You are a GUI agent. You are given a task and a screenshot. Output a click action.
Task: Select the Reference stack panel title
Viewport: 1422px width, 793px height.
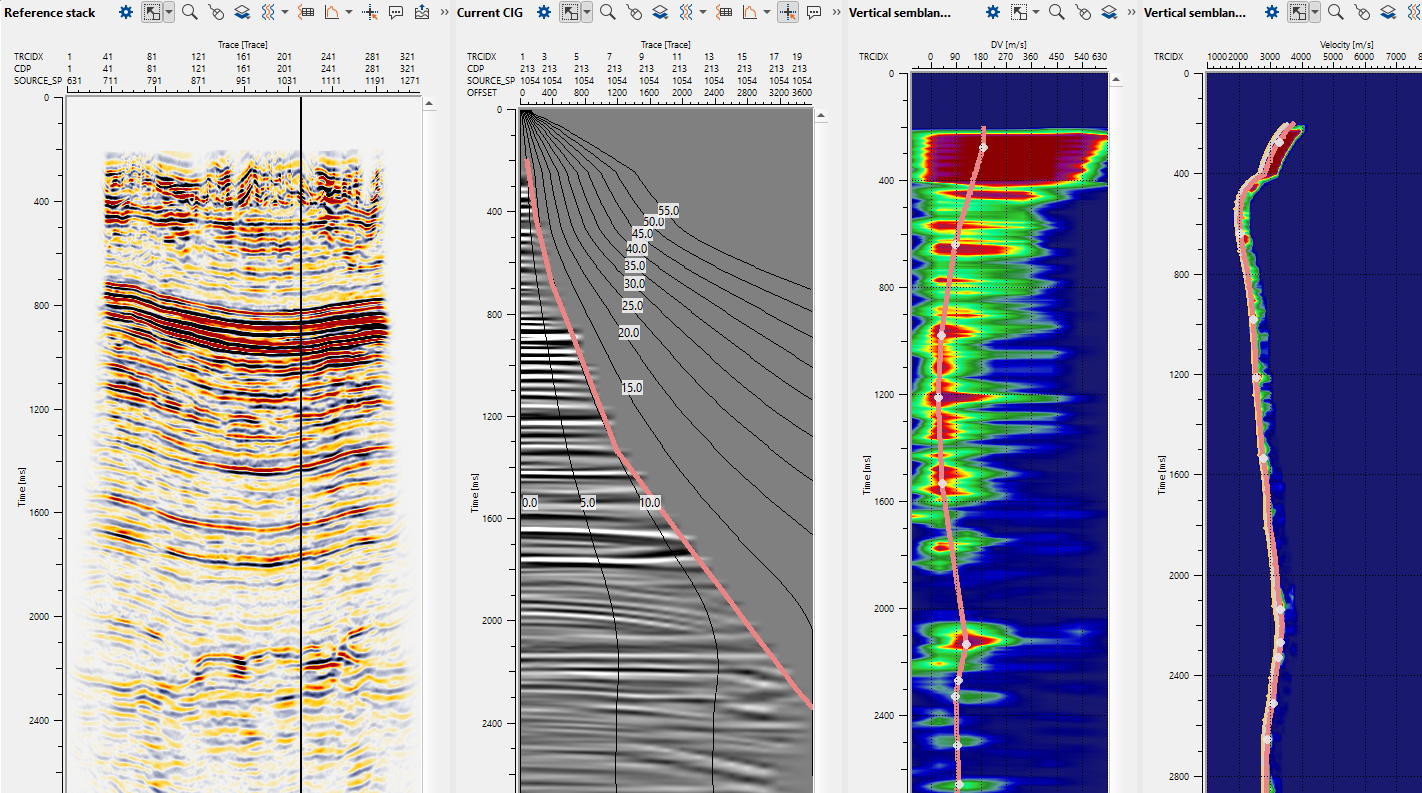[x=50, y=13]
